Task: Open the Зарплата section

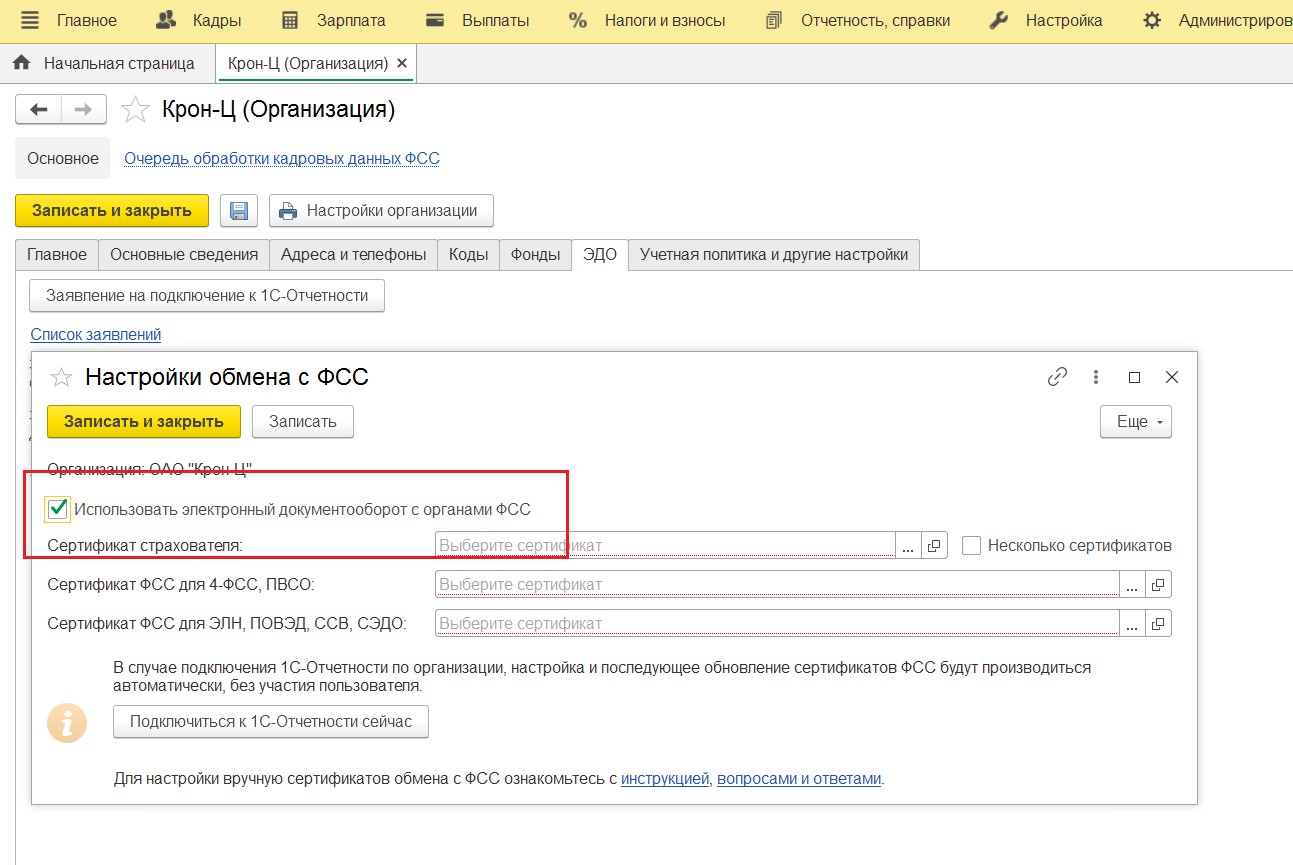Action: coord(333,20)
